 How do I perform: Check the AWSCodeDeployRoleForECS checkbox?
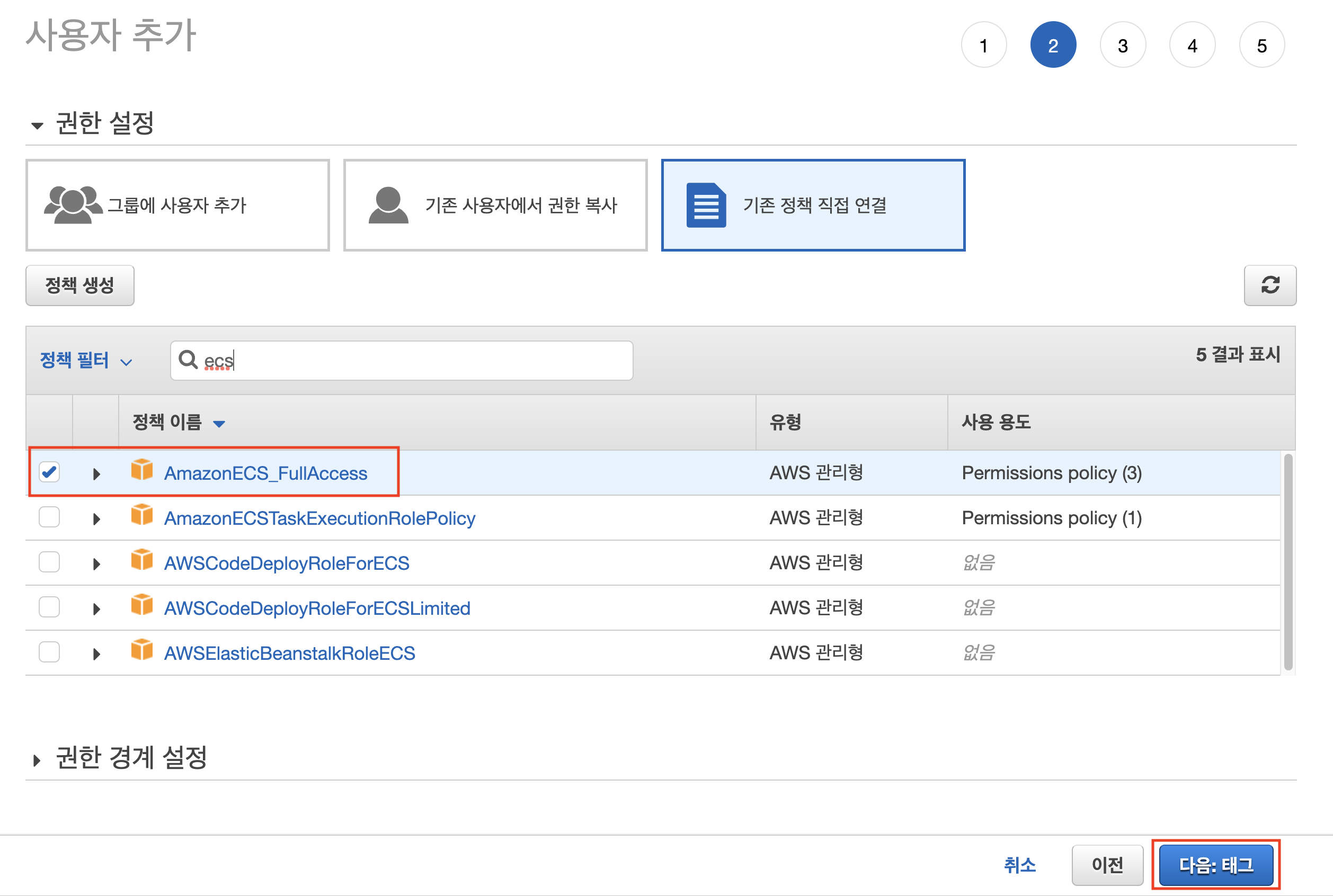pos(49,562)
